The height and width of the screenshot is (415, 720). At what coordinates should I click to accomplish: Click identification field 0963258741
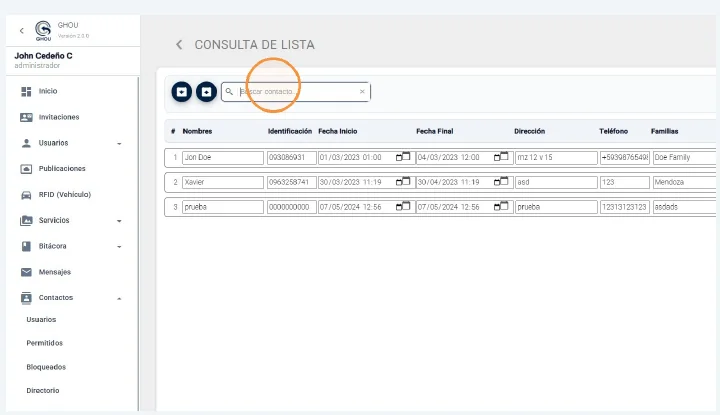click(x=292, y=182)
